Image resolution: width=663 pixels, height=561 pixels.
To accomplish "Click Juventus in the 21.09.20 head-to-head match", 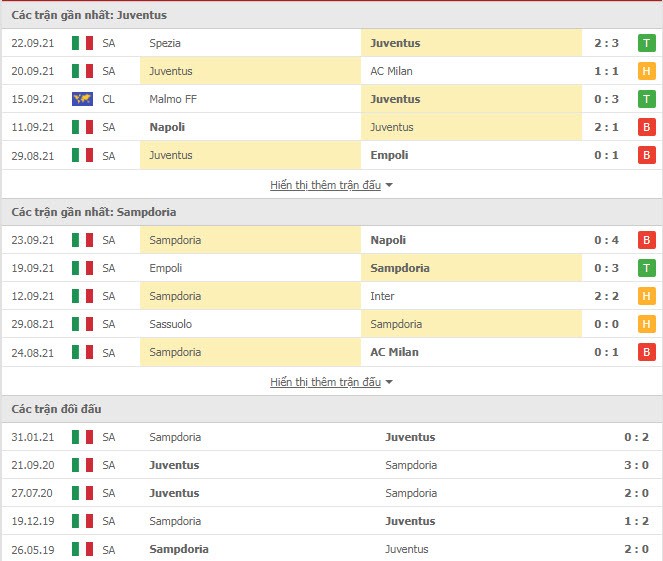I will 174,465.
